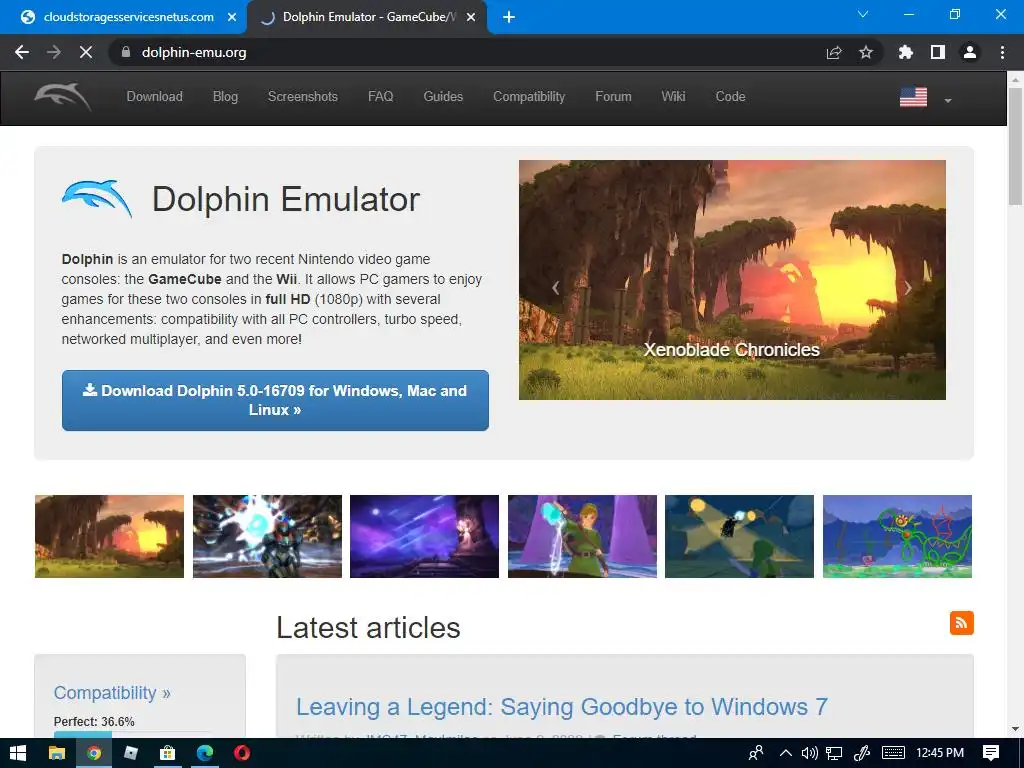This screenshot has height=768, width=1024.
Task: Expand the language dropdown arrow
Action: click(948, 100)
